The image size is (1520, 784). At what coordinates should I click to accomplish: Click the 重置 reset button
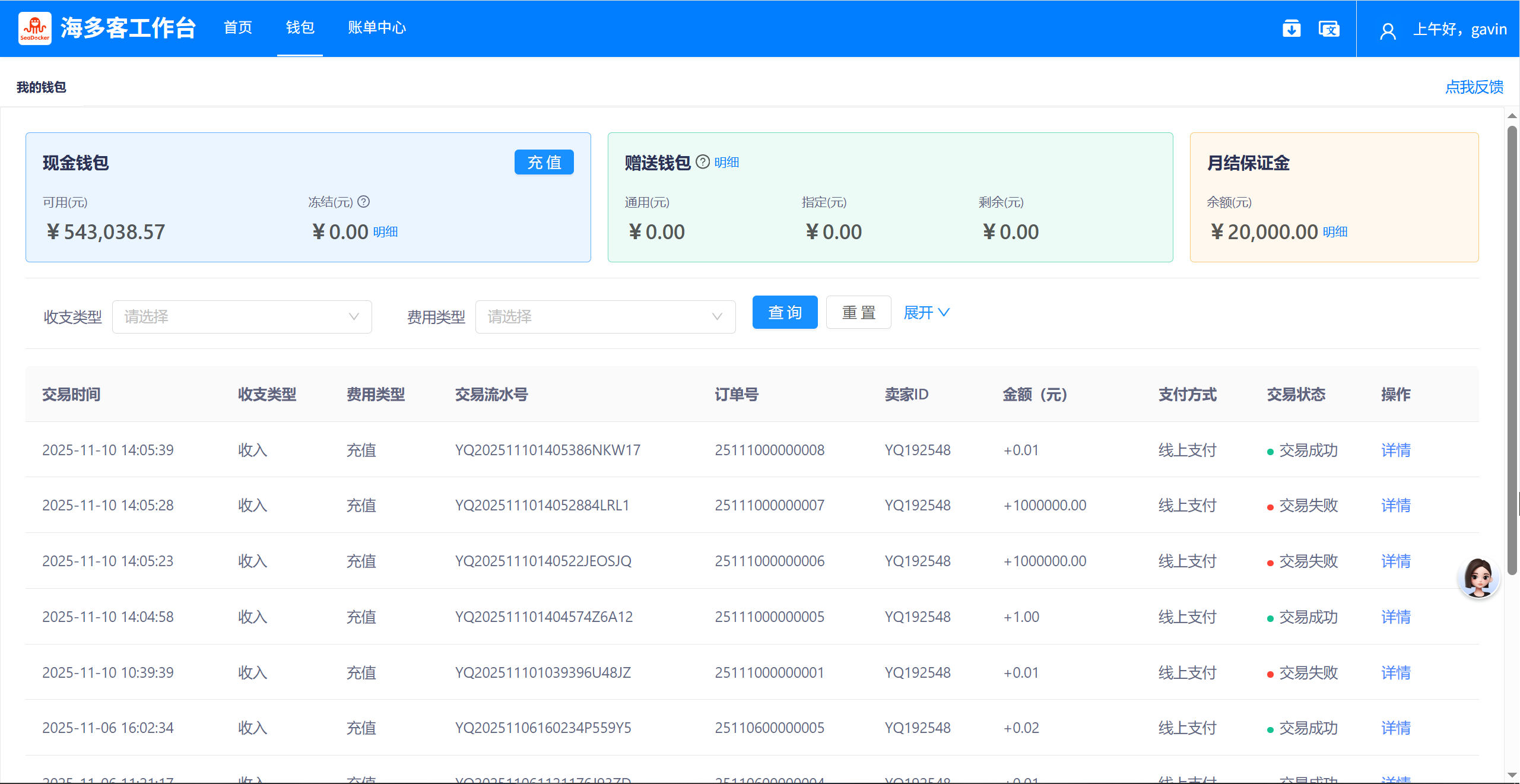pyautogui.click(x=858, y=312)
